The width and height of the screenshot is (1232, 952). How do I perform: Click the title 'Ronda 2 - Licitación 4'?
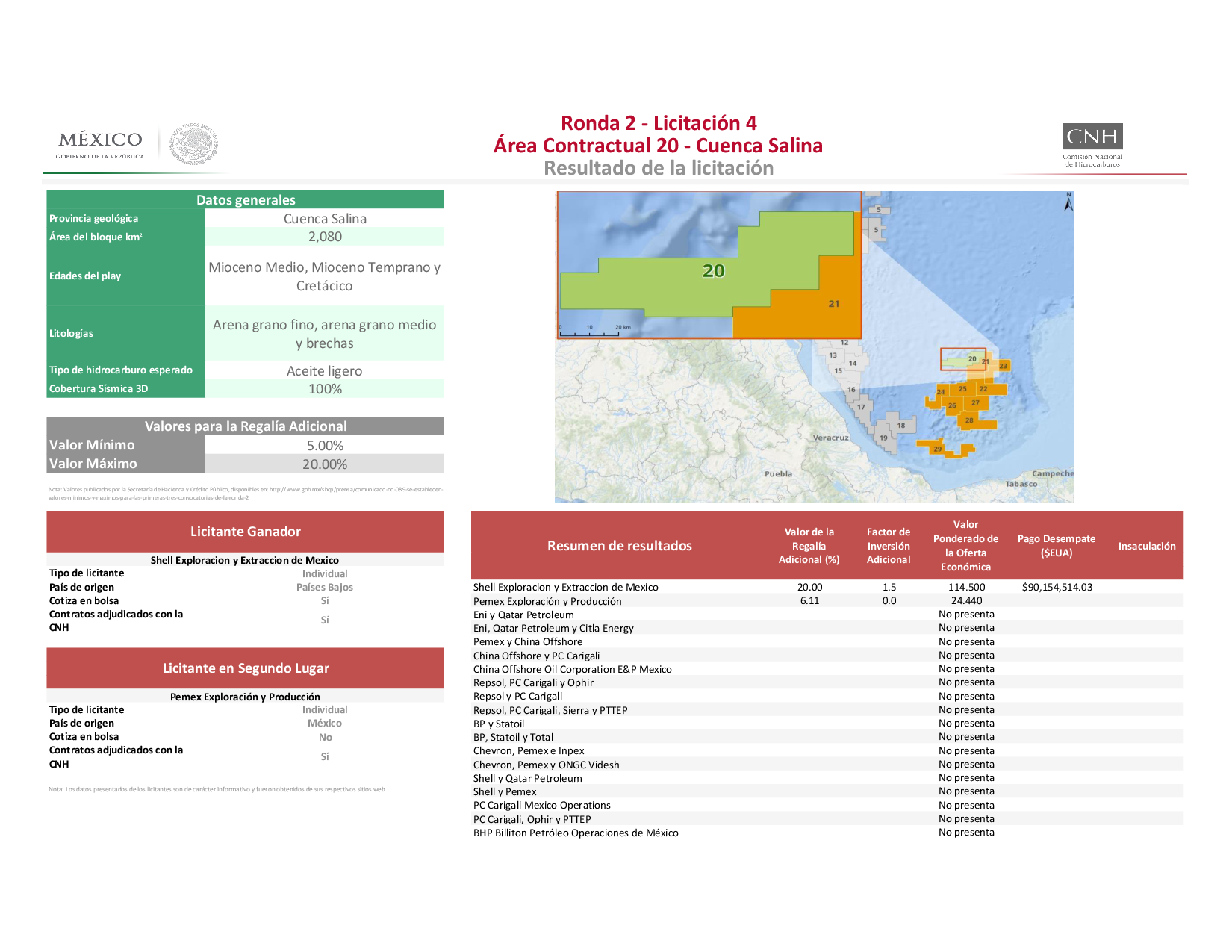click(659, 123)
